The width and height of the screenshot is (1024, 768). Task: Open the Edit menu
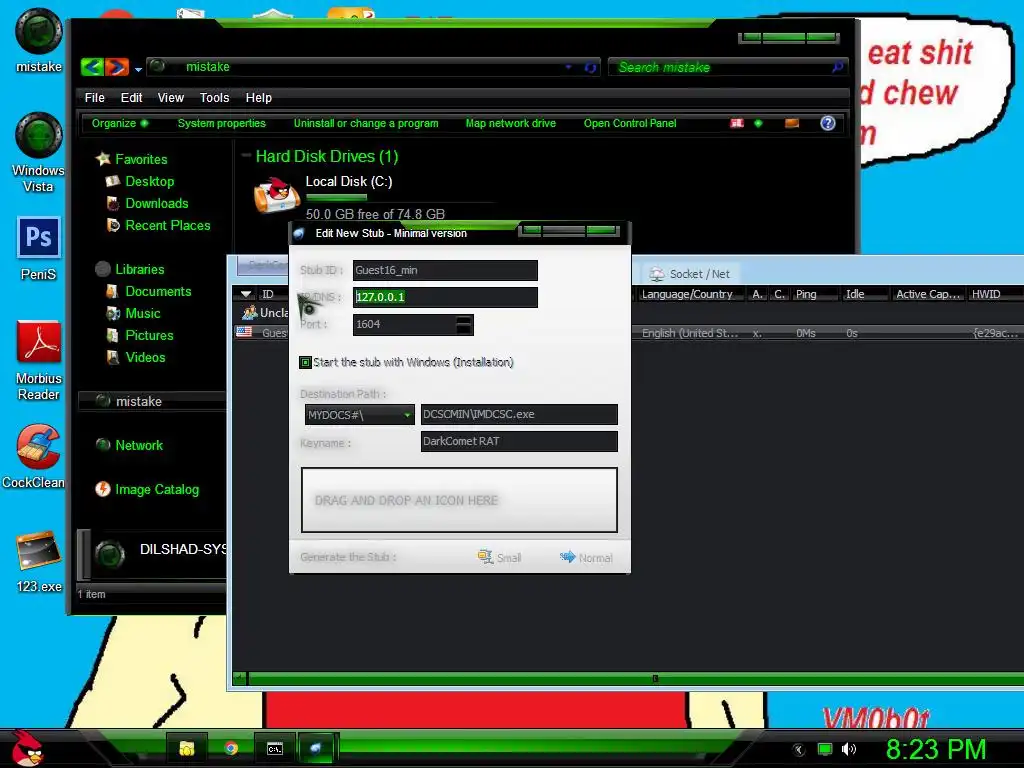[131, 97]
